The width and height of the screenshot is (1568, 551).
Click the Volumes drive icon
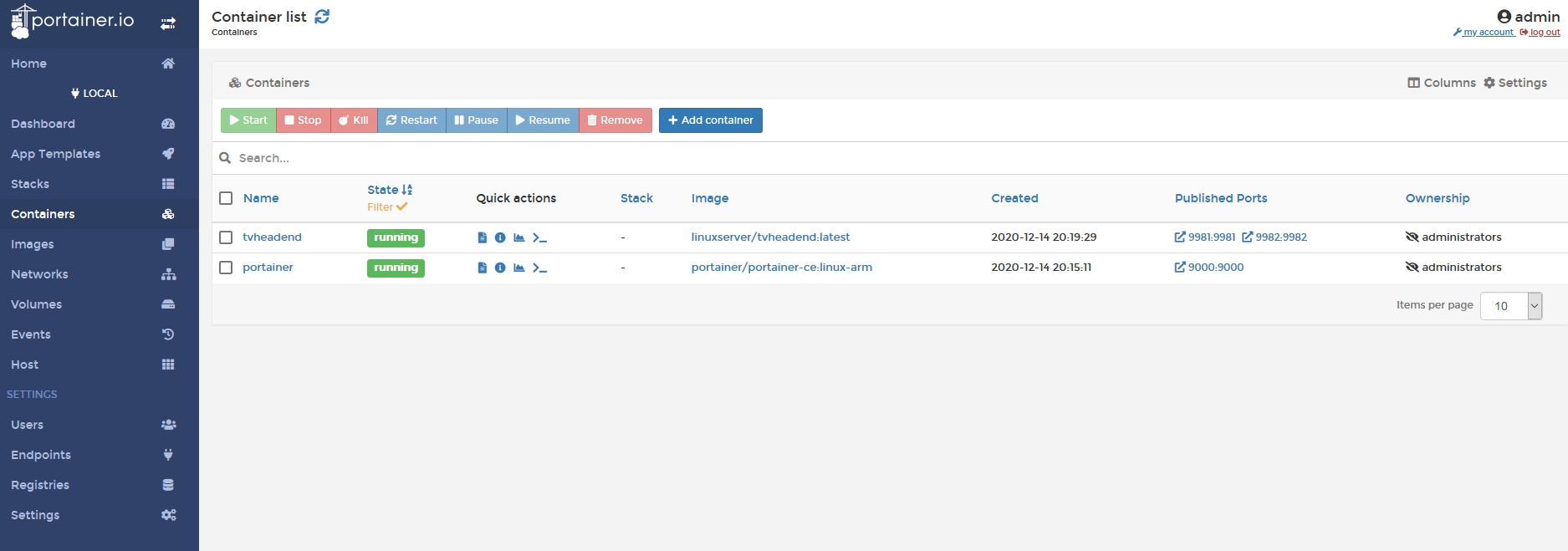pyautogui.click(x=168, y=304)
